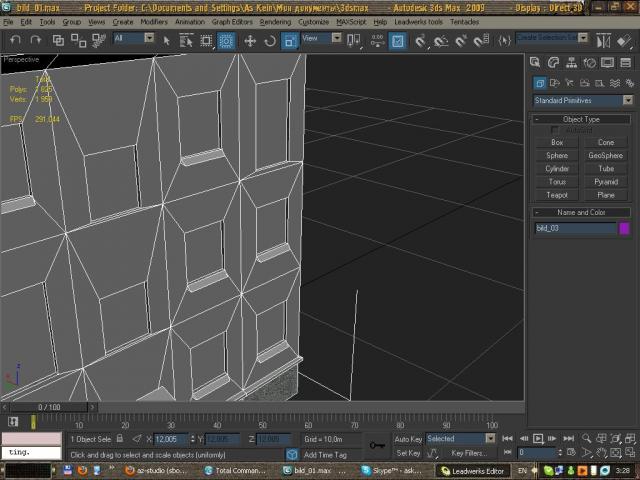The width and height of the screenshot is (640, 480).
Task: Open the Lights category icon
Action: click(568, 84)
